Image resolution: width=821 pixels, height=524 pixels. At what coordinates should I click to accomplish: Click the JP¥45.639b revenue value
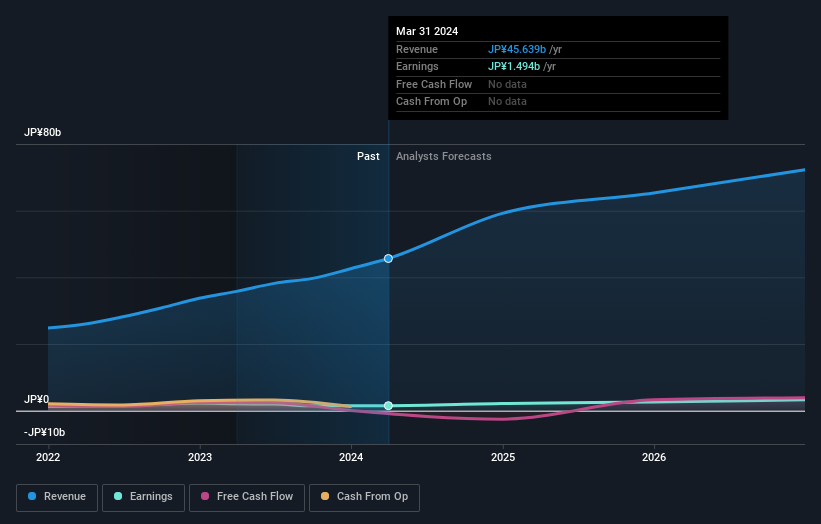coord(517,49)
